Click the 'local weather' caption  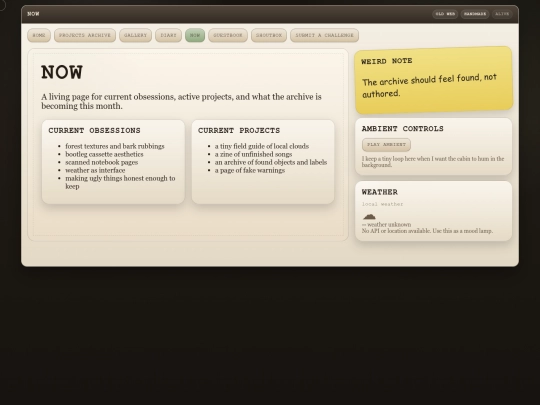(x=382, y=204)
